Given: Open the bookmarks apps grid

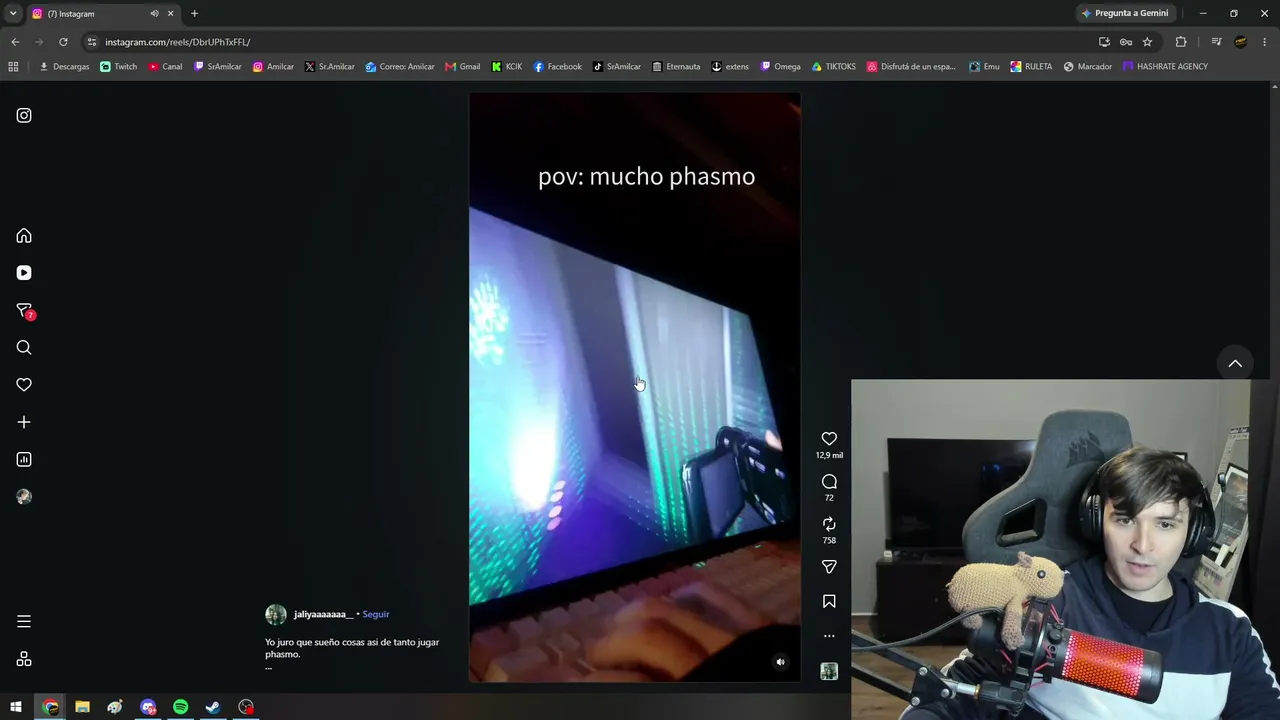Looking at the screenshot, I should click(13, 67).
